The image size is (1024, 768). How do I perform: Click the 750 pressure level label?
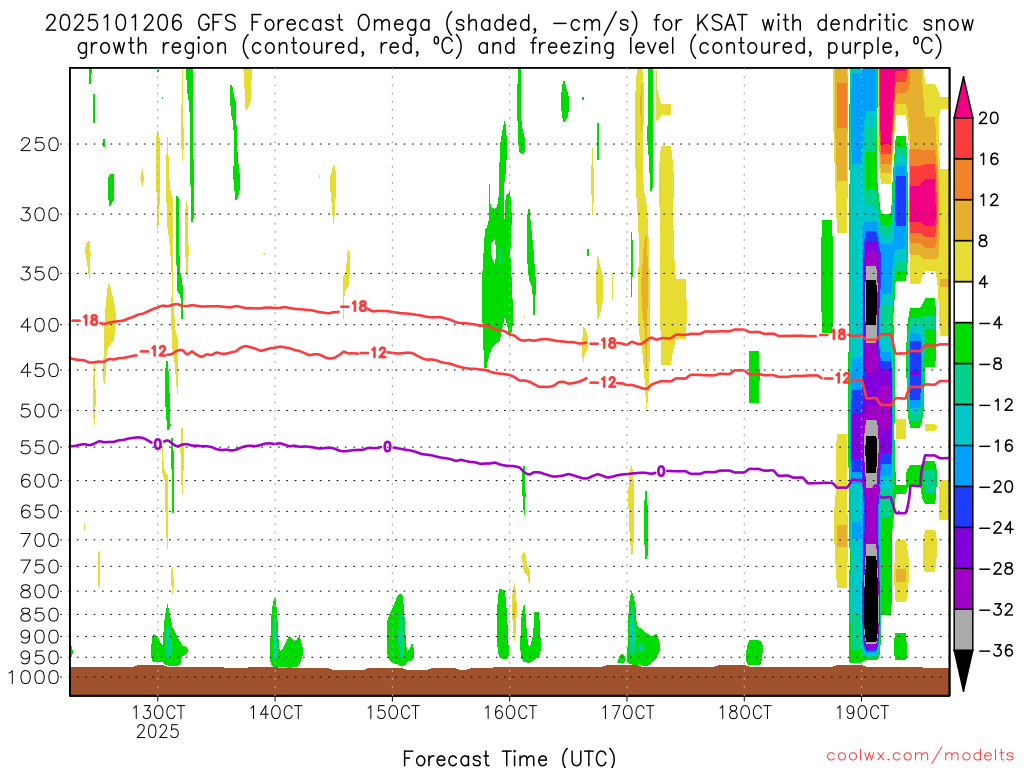coord(39,567)
